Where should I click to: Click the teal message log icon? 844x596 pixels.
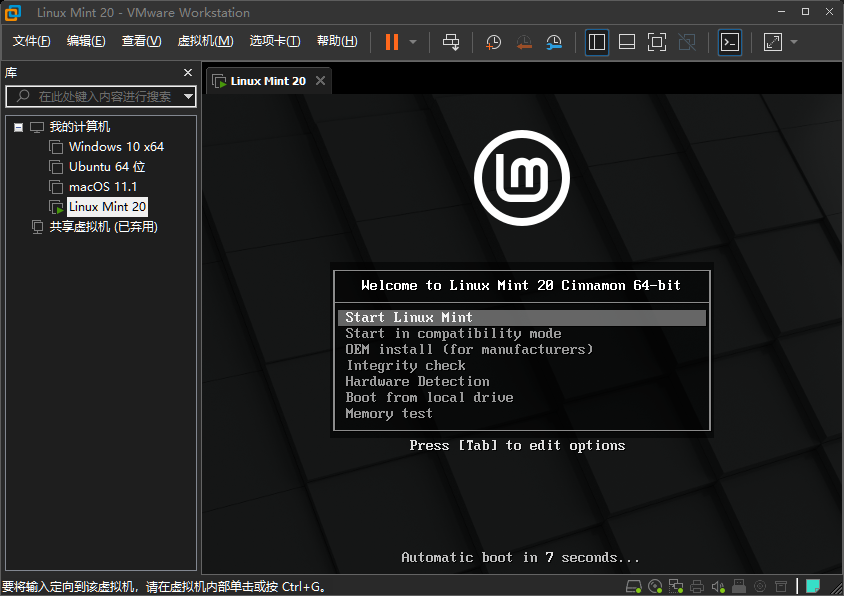coord(813,586)
